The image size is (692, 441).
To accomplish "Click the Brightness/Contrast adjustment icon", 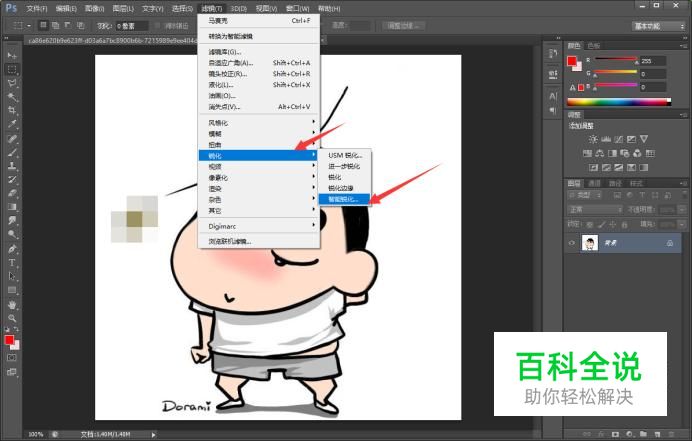I will click(593, 139).
